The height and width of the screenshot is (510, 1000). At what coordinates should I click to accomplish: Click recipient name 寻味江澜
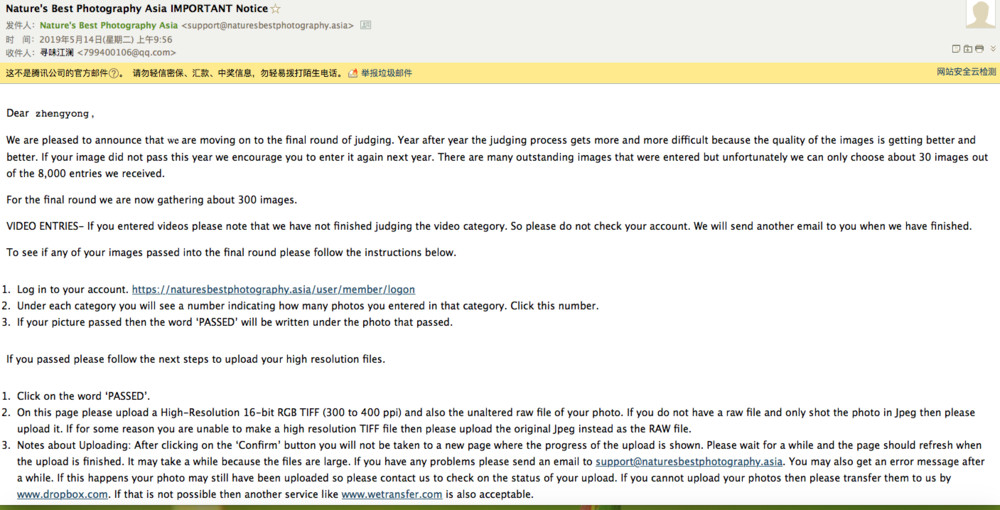57,53
